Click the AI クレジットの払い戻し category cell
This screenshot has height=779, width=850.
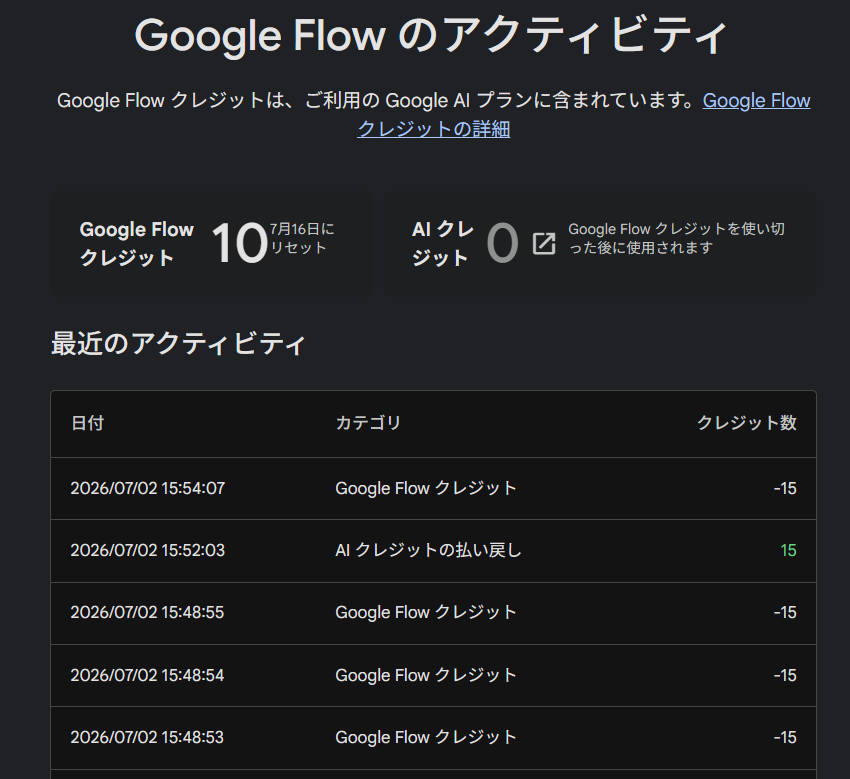click(x=428, y=551)
